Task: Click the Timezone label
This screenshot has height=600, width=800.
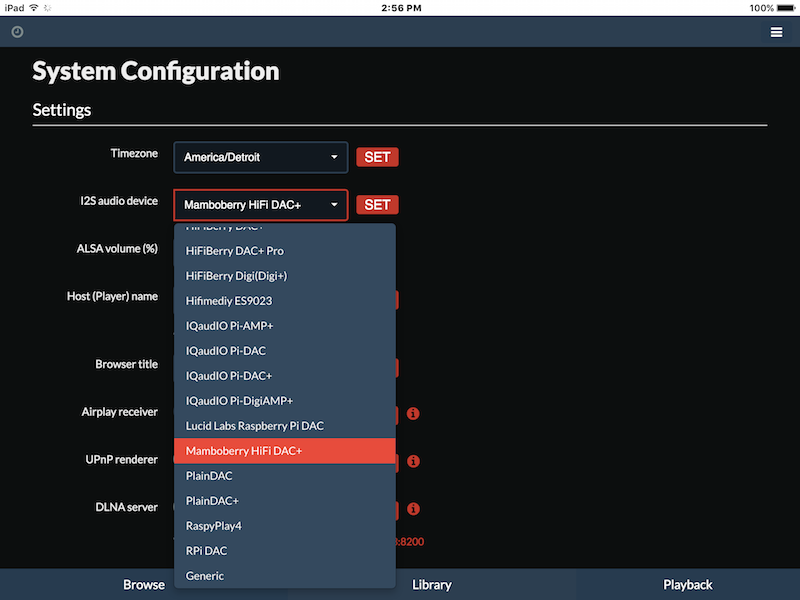Action: coord(134,154)
